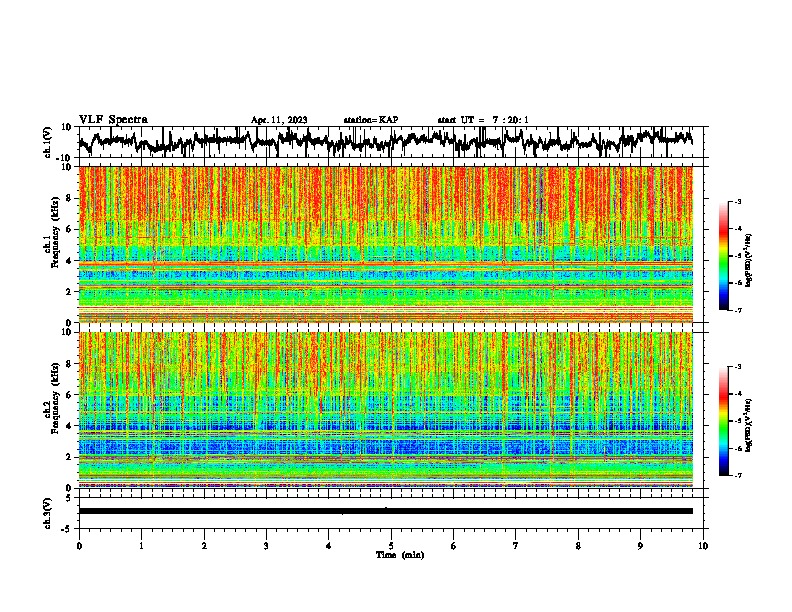The width and height of the screenshot is (792, 612).
Task: Click the "Time (min)" axis label
Action: point(400,555)
